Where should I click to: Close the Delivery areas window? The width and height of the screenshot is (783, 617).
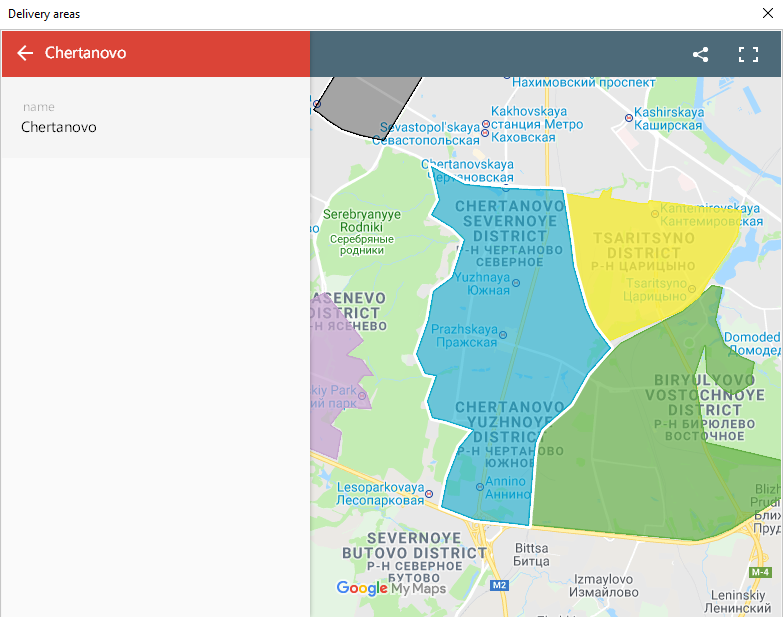[767, 14]
